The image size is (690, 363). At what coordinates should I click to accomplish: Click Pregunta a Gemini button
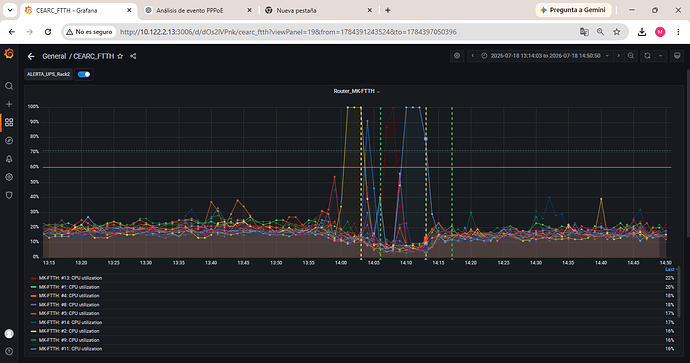pos(573,10)
